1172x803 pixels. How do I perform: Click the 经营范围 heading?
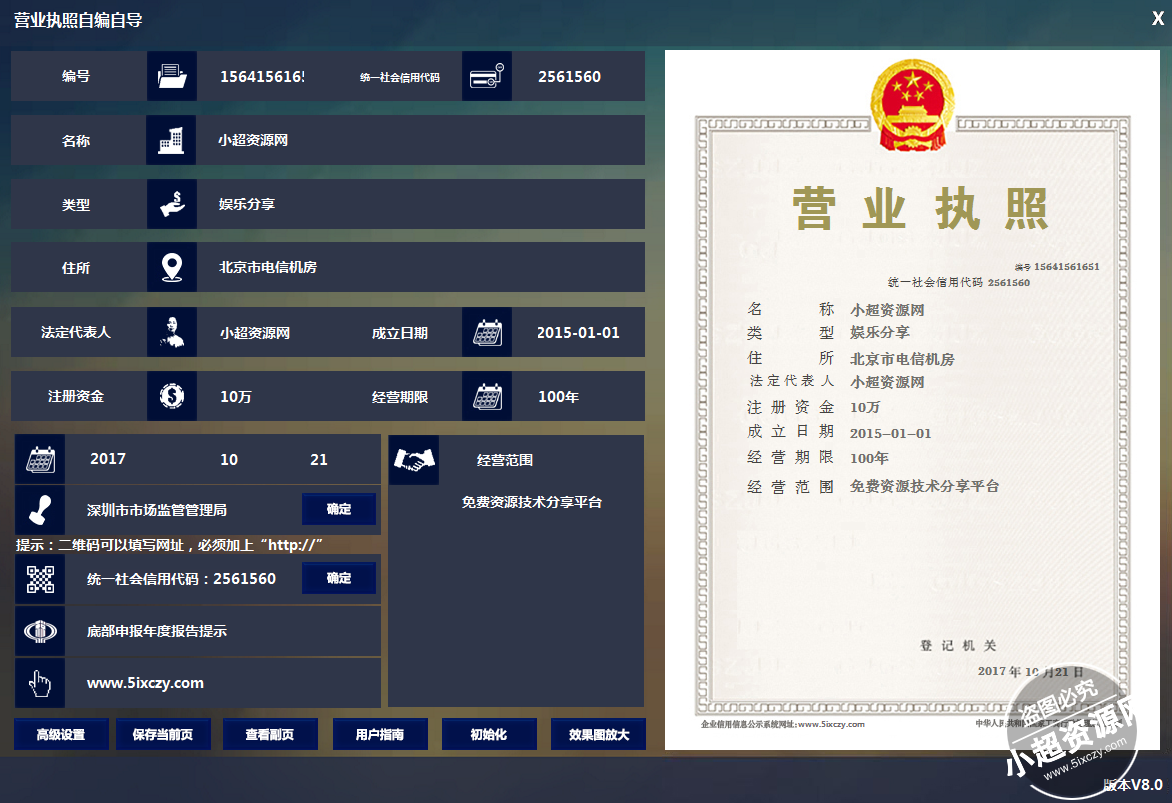pos(505,460)
